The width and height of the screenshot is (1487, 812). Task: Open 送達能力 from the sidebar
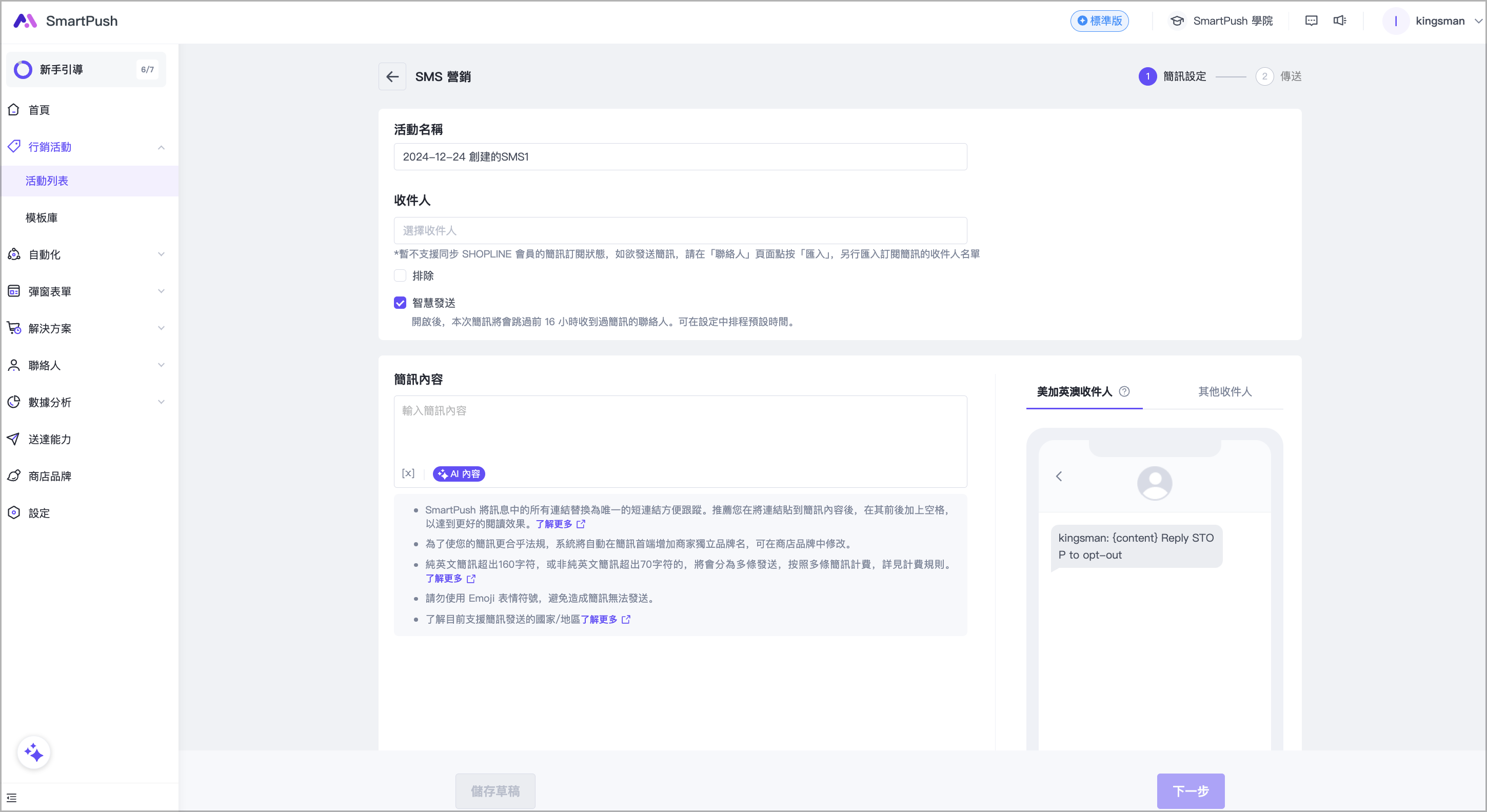point(50,439)
